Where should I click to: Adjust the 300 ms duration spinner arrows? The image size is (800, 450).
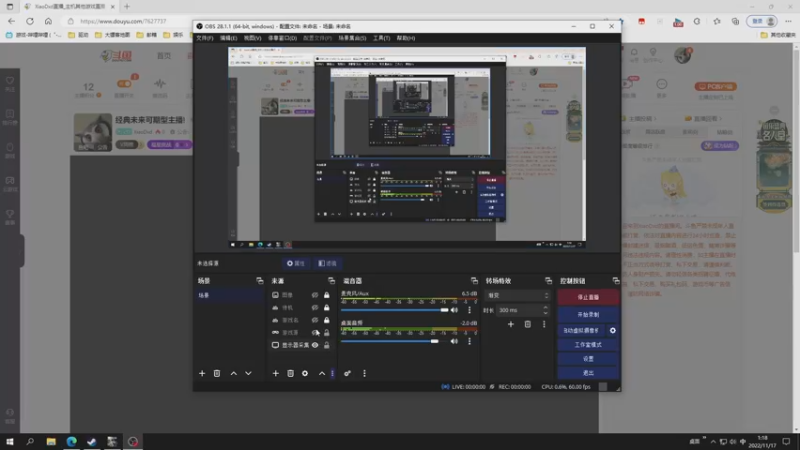[x=545, y=310]
